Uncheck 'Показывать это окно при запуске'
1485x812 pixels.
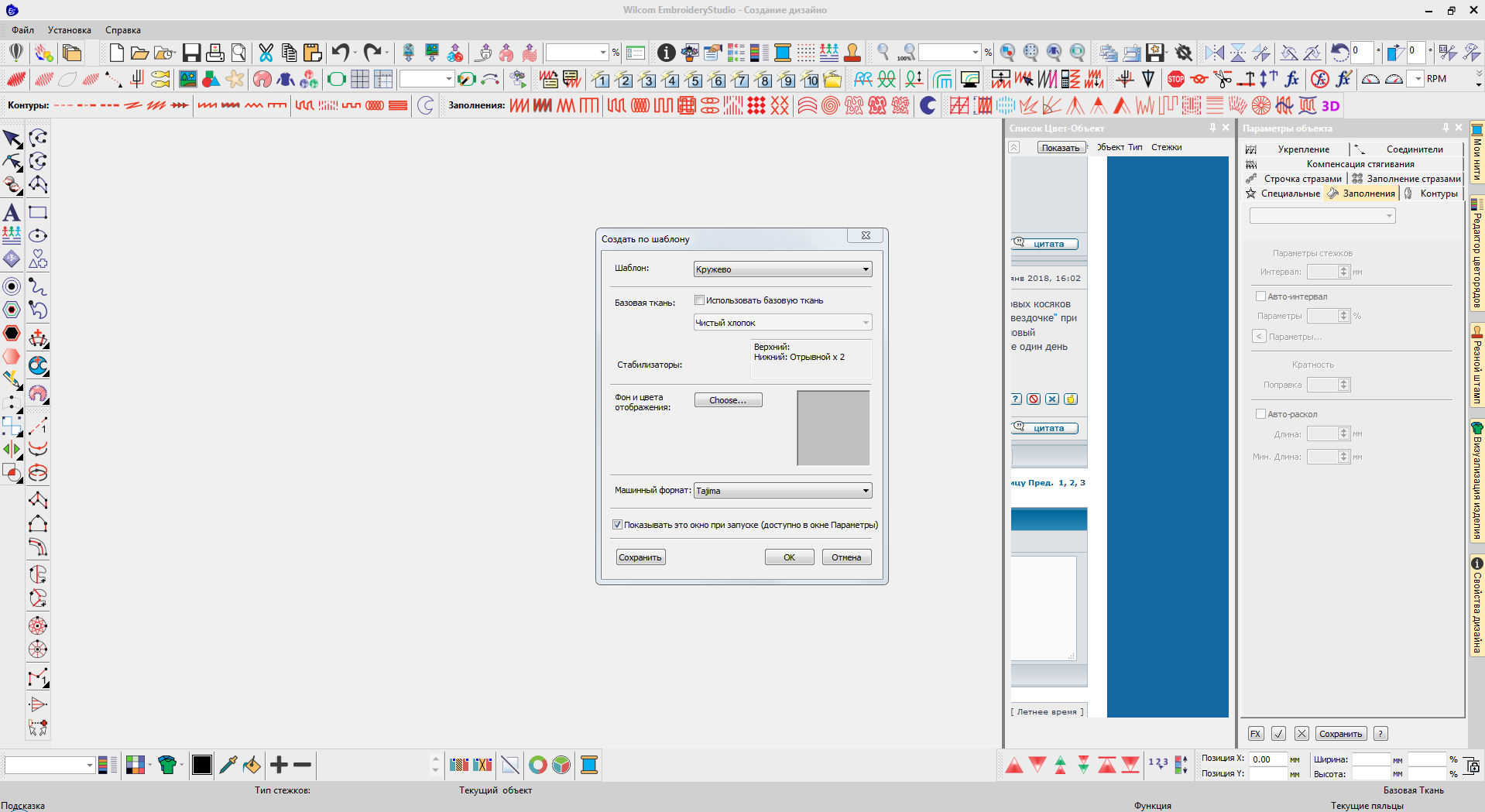pos(617,525)
